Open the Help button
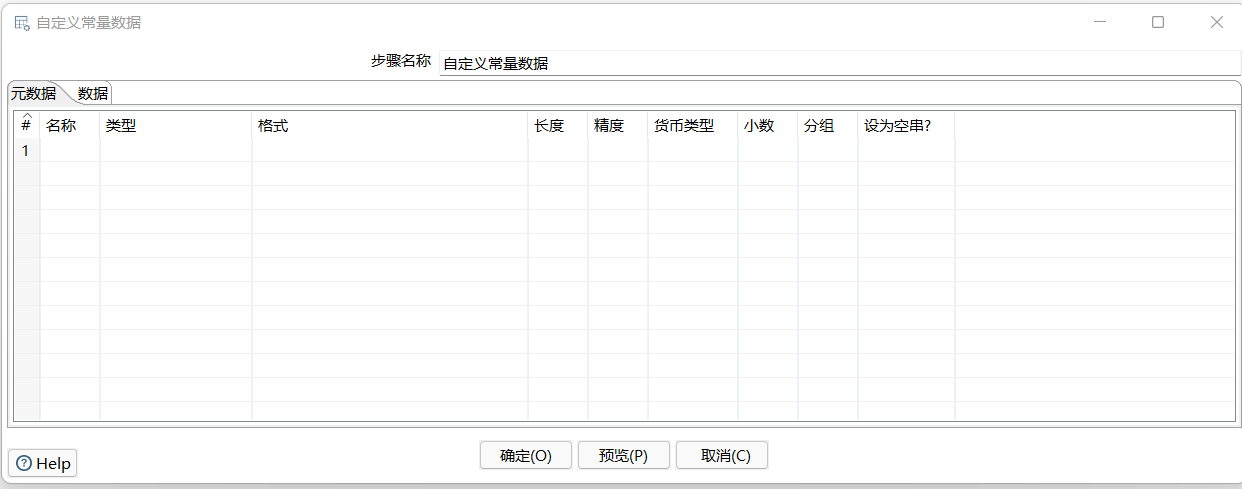1242x489 pixels. [x=43, y=463]
